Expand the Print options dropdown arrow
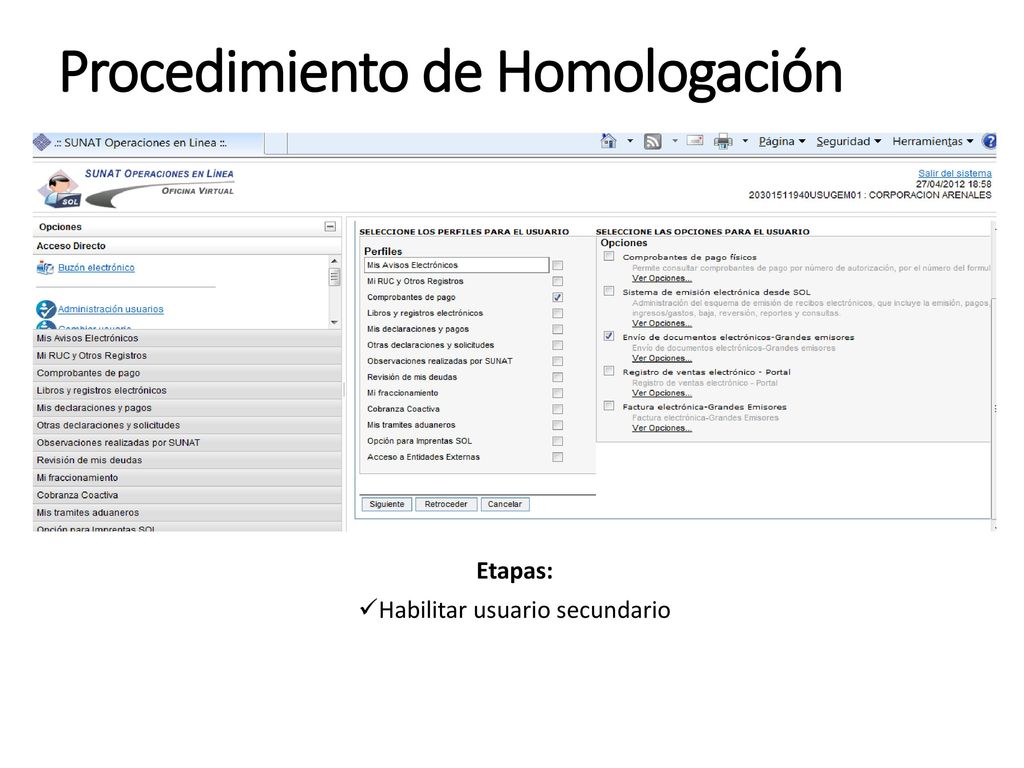1024x768 pixels. 745,141
